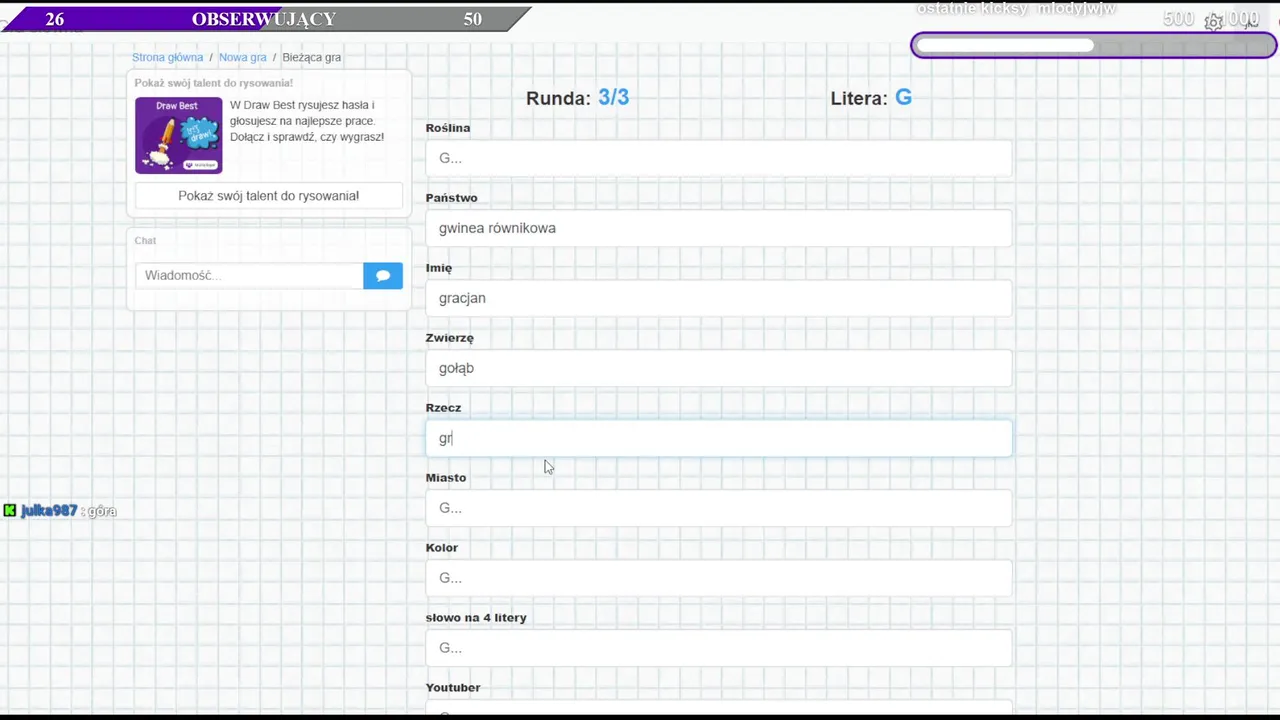Click the słowo na 4 litery field

[719, 648]
